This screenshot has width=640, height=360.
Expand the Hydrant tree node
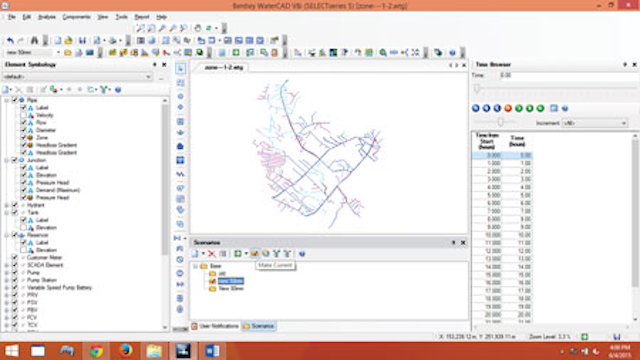[x=7, y=205]
